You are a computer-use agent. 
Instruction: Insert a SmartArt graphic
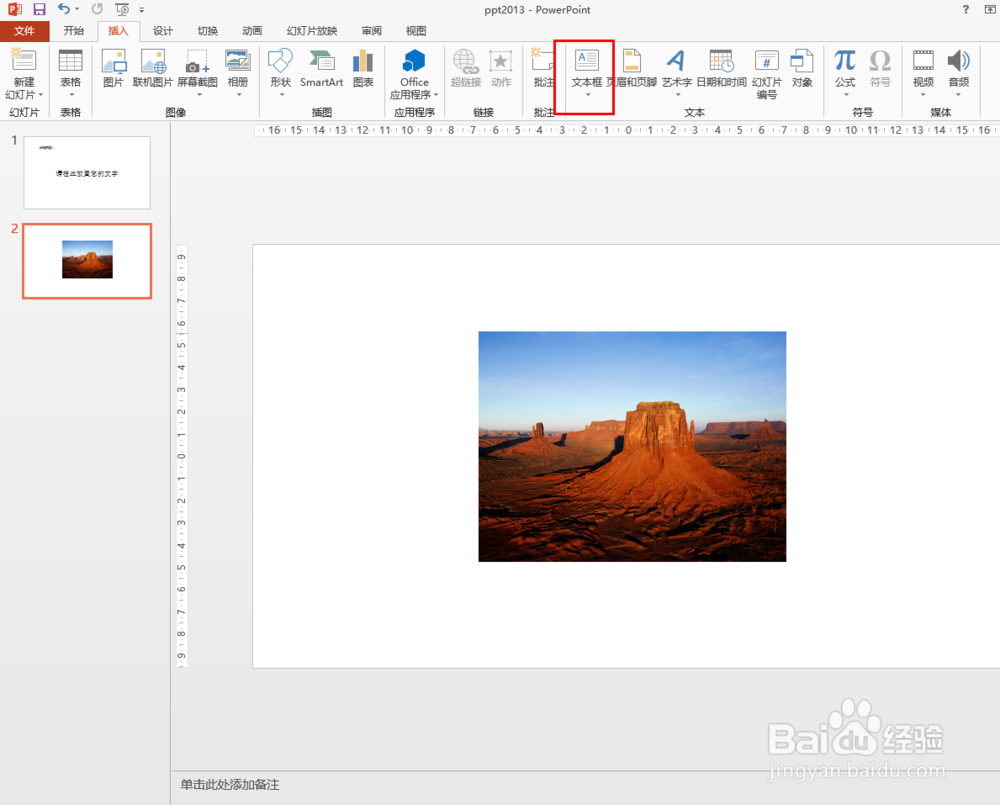pos(321,68)
